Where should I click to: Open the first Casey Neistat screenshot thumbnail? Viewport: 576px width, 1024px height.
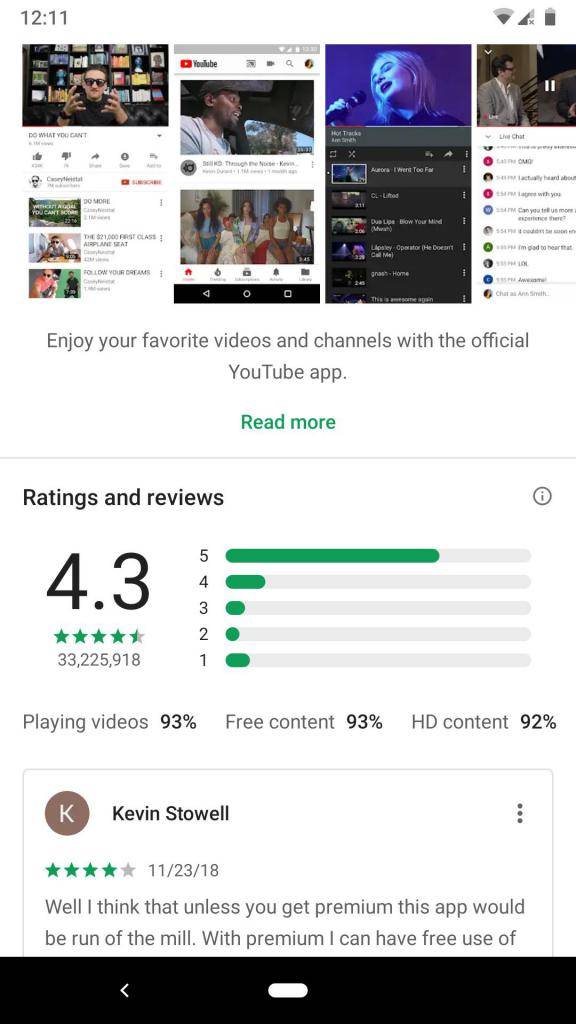95,174
